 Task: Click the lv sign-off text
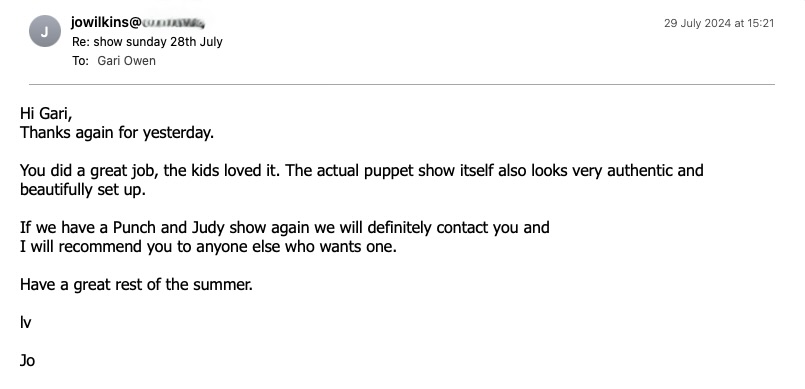click(25, 322)
